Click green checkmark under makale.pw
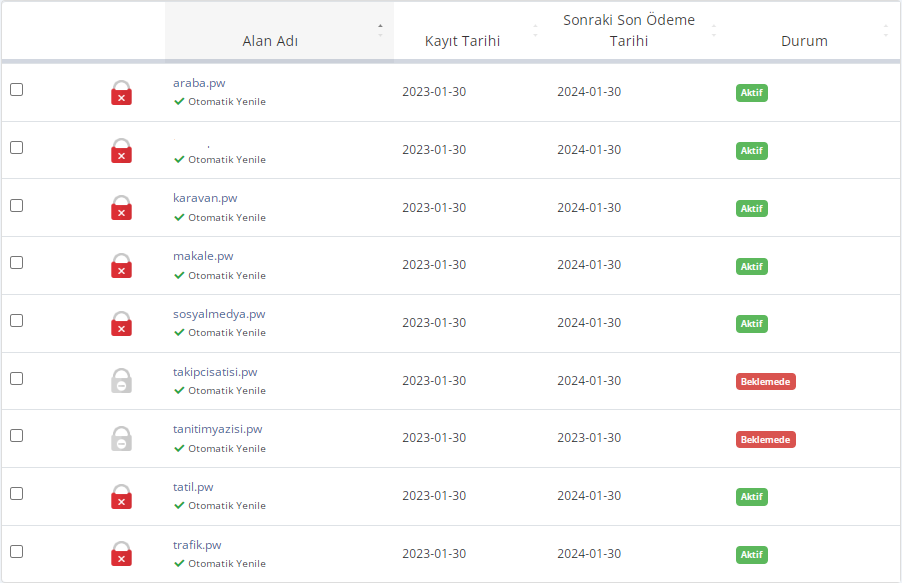 (179, 276)
